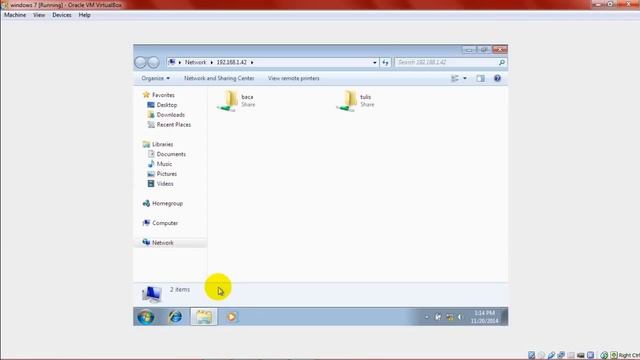Click View remote printers
This screenshot has height=360, width=640.
click(293, 78)
